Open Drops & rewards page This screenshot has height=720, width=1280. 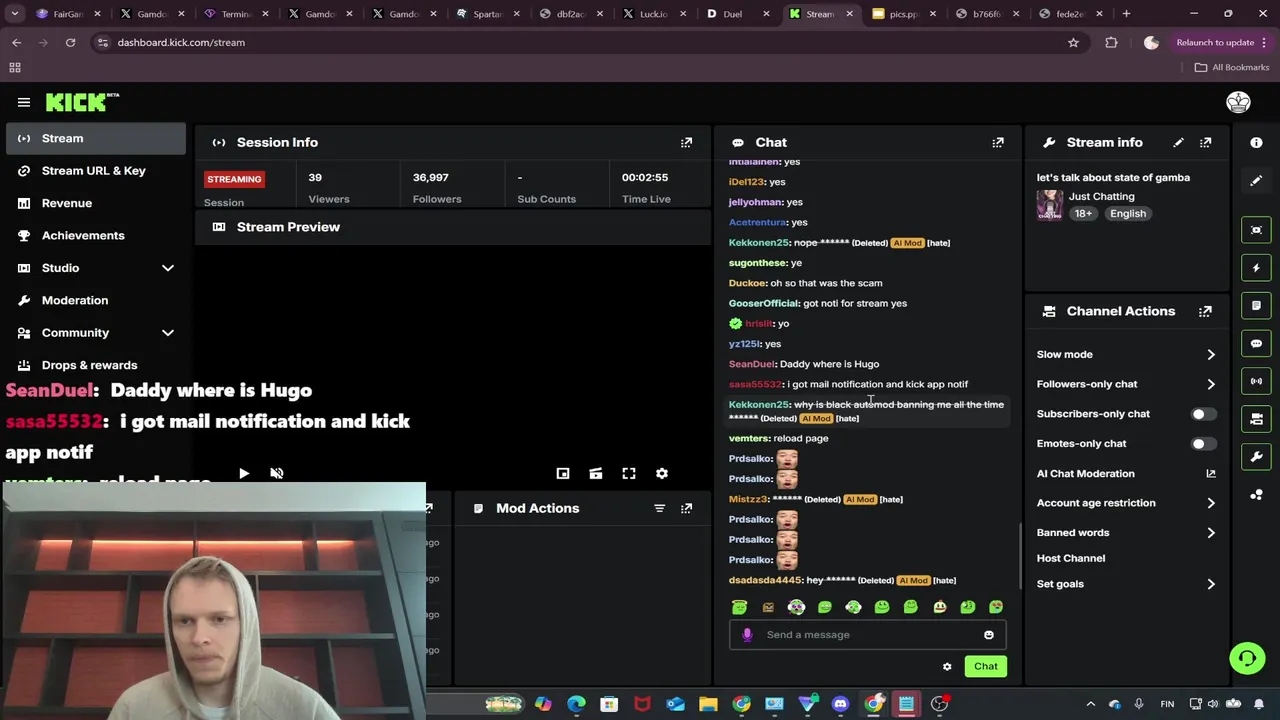coord(96,365)
